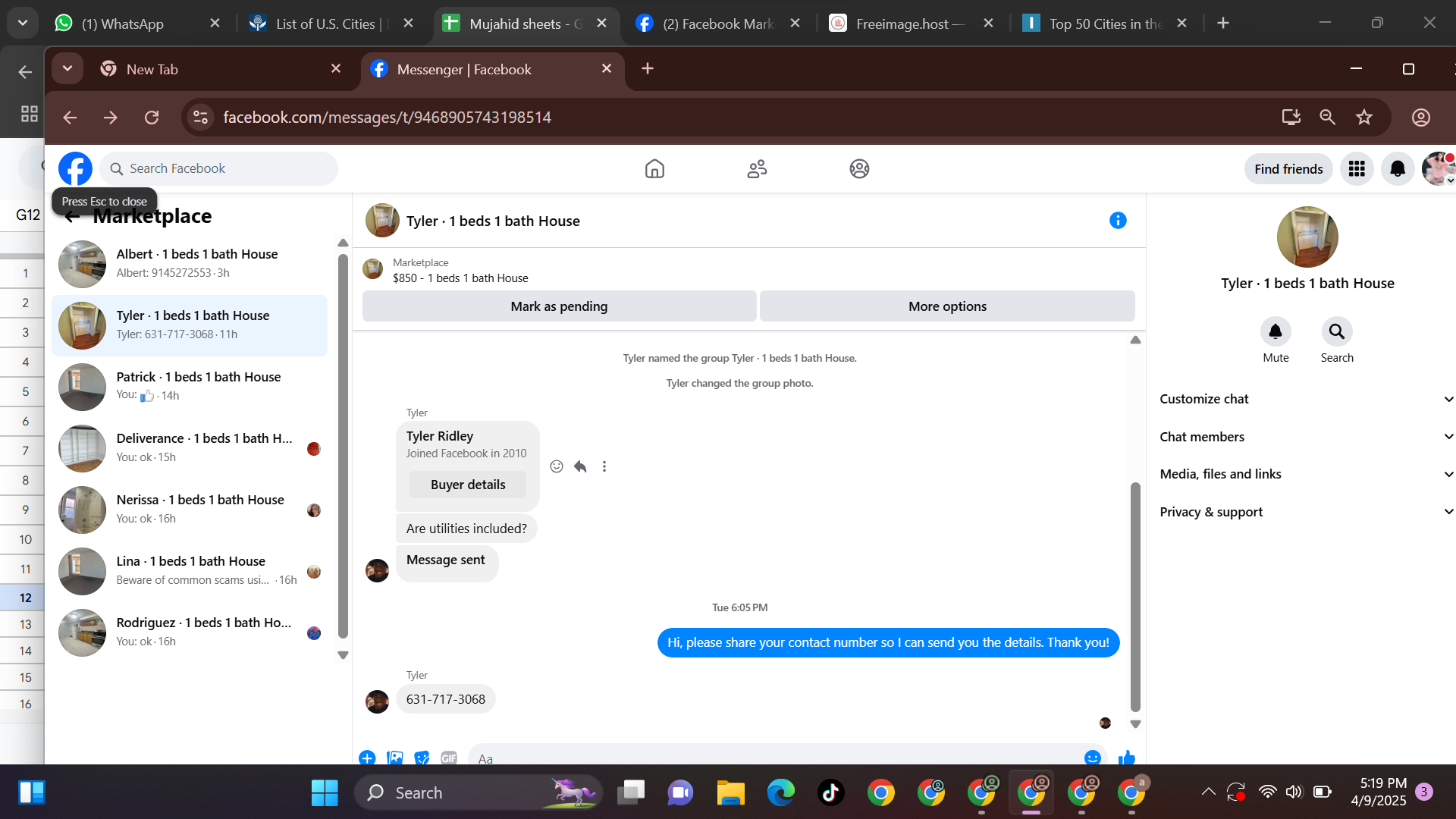Open Facebook notifications bell
The image size is (1456, 819).
pyautogui.click(x=1398, y=168)
